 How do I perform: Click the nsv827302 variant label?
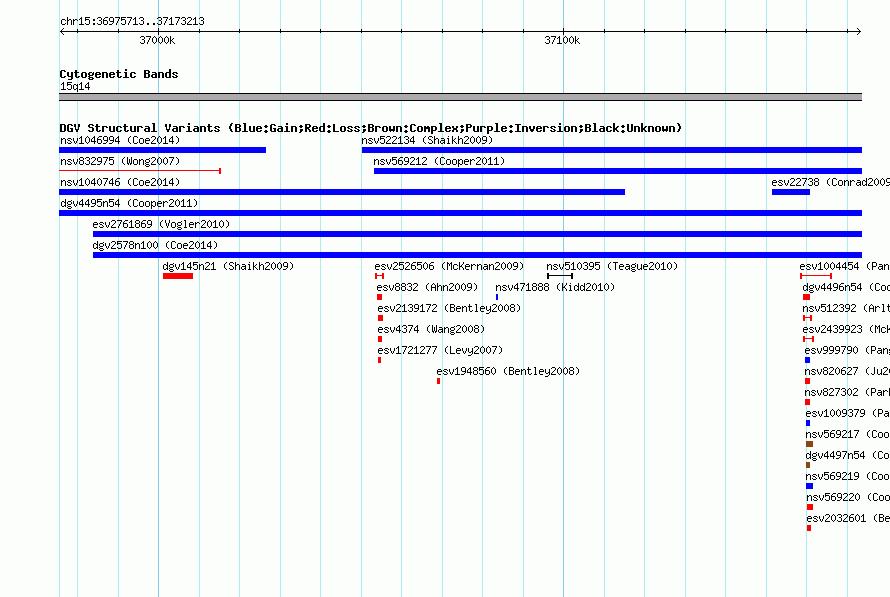[847, 392]
